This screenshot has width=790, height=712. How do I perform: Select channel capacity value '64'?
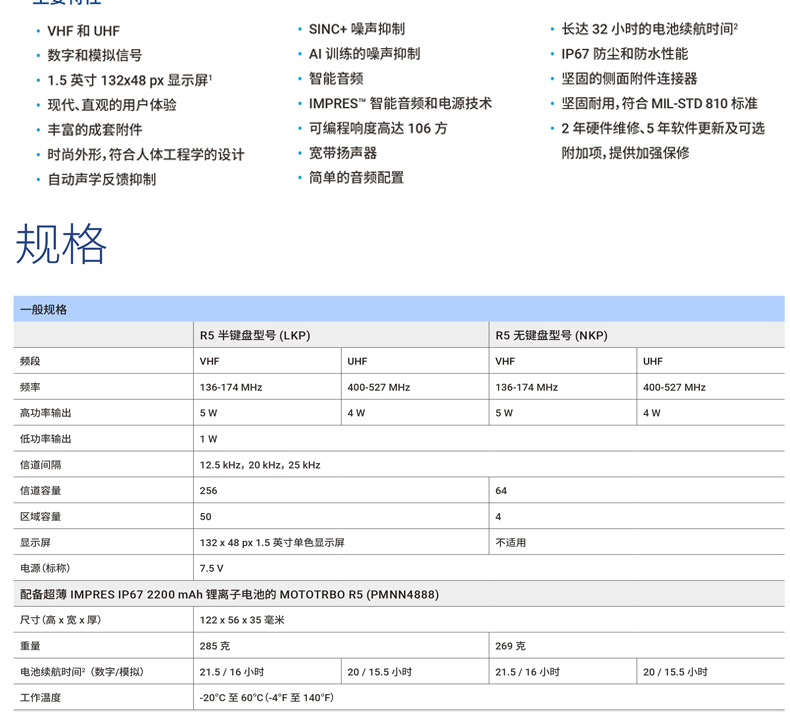click(x=501, y=491)
